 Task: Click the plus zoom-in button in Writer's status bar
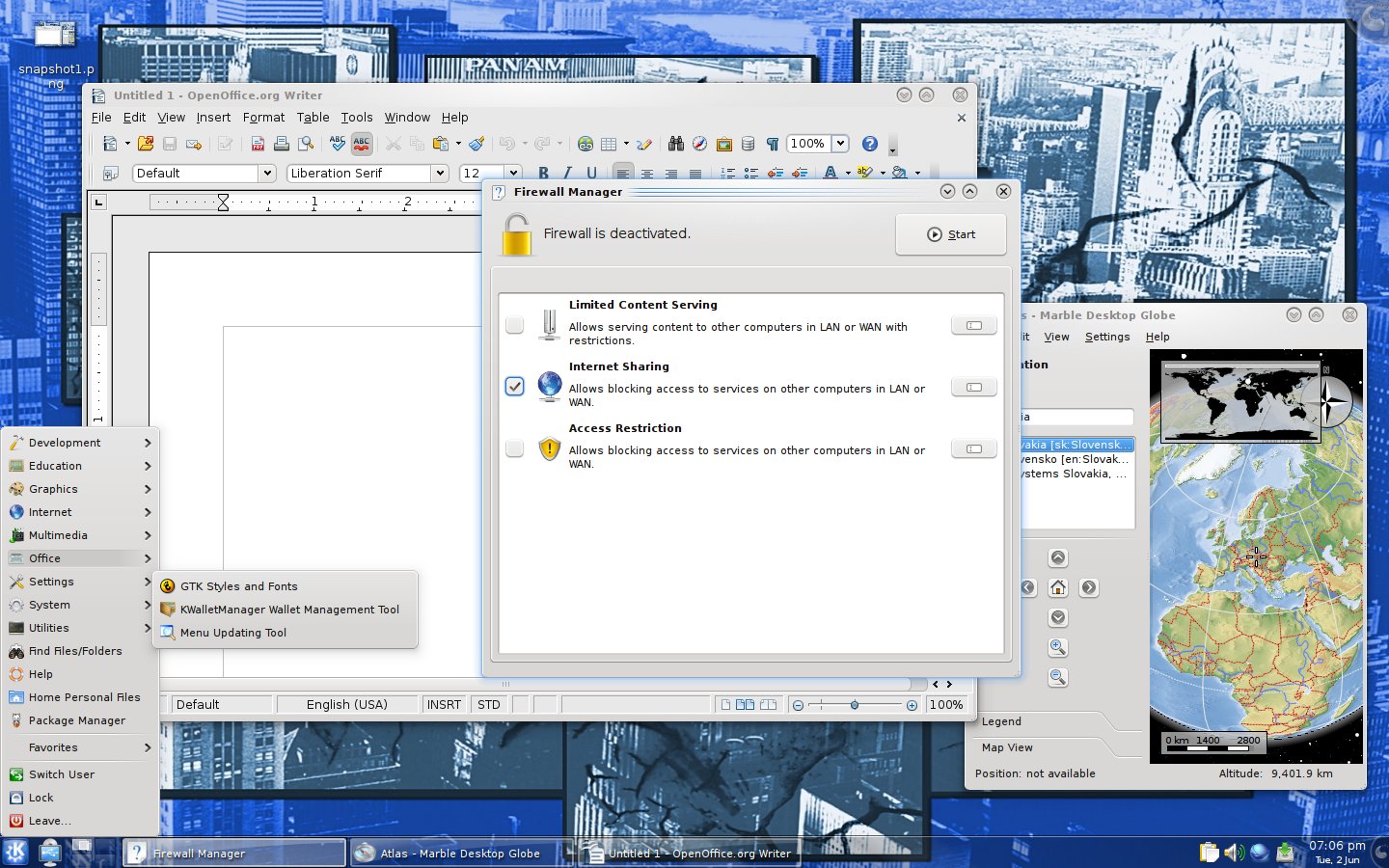coord(912,705)
